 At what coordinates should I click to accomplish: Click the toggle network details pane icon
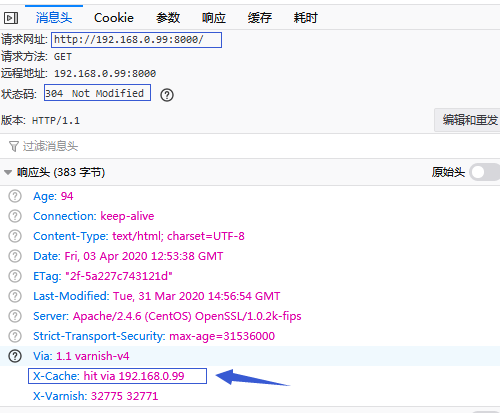pos(11,18)
